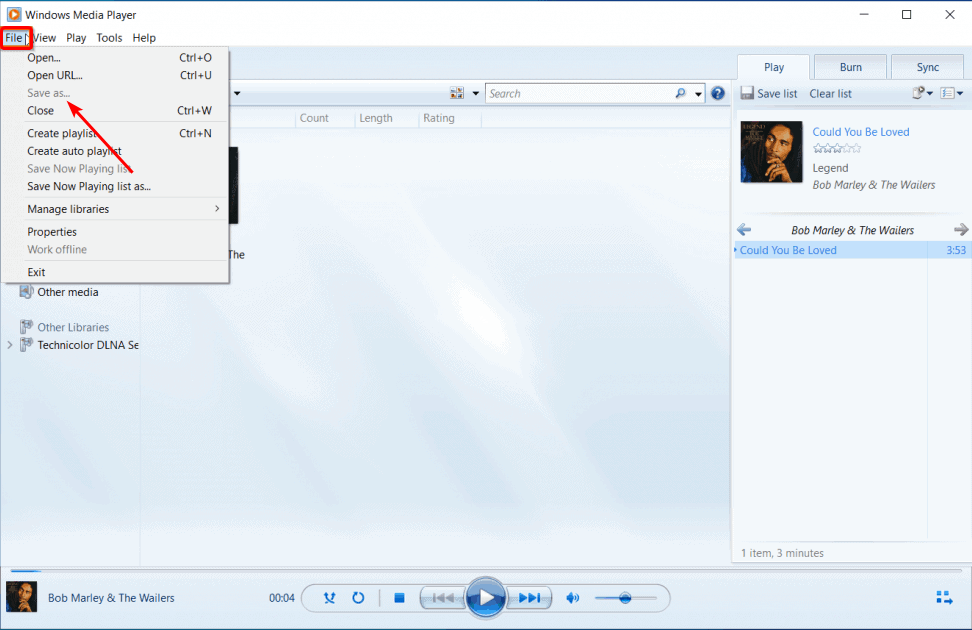Viewport: 972px width, 630px height.
Task: Click the search magnifier icon
Action: 680,93
